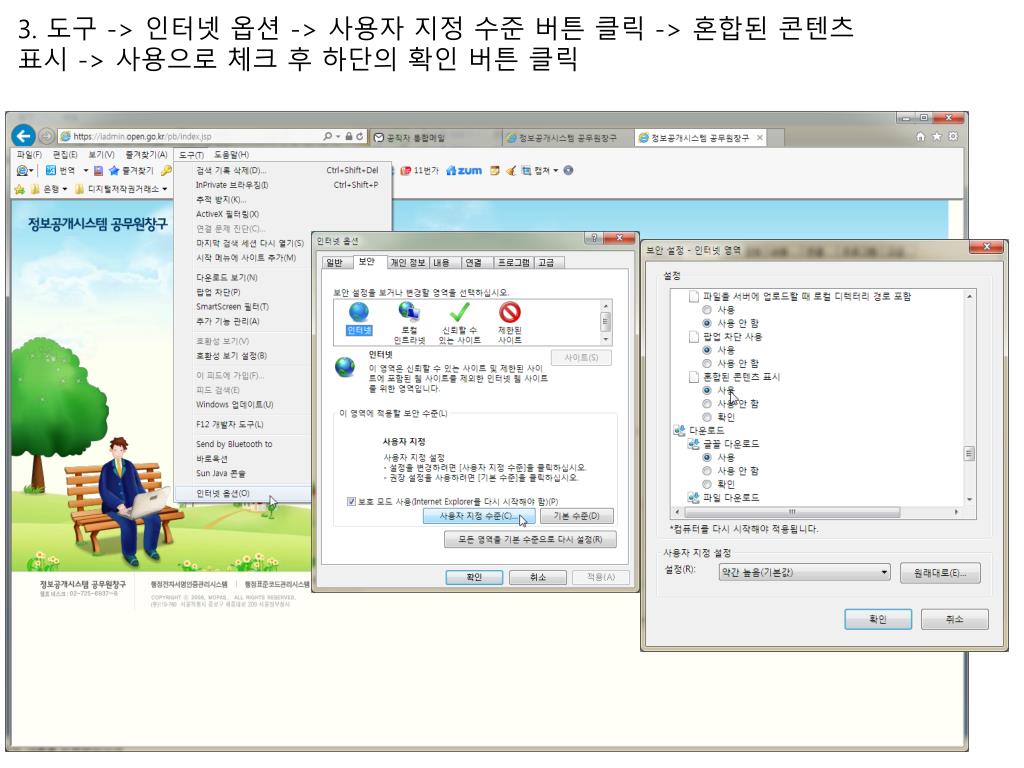The image size is (1024, 768).
Task: Click the browser back arrow button
Action: (x=24, y=136)
